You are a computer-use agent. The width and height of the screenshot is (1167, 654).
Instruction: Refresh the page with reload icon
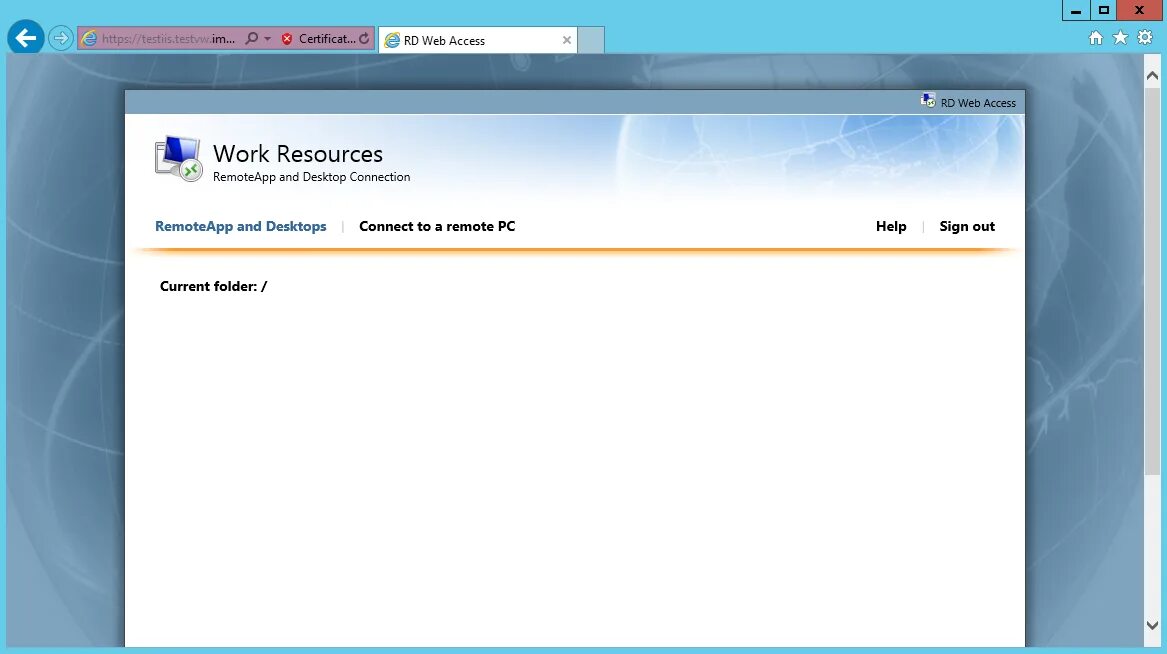click(364, 39)
